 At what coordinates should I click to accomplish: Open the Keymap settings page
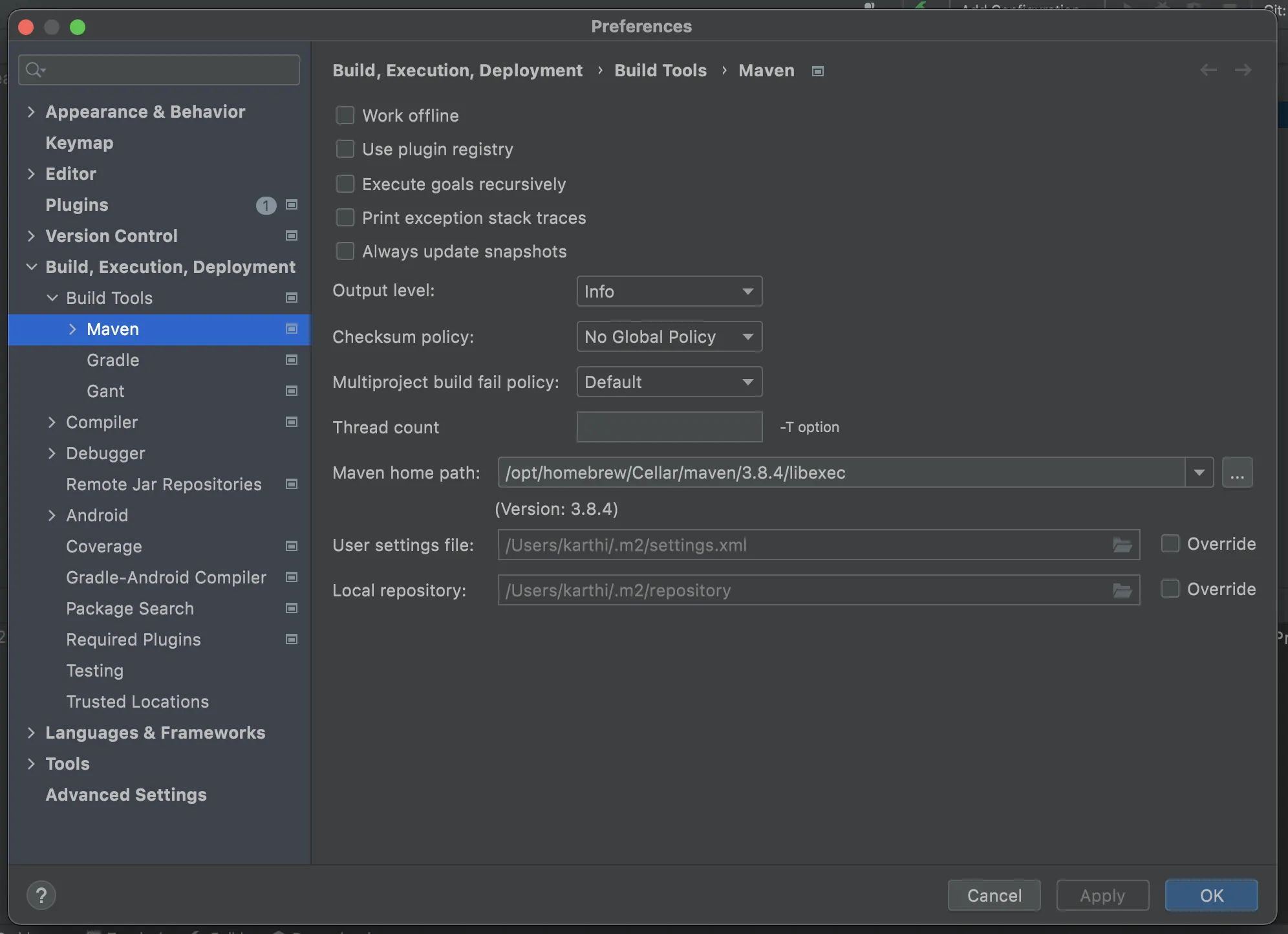(79, 143)
